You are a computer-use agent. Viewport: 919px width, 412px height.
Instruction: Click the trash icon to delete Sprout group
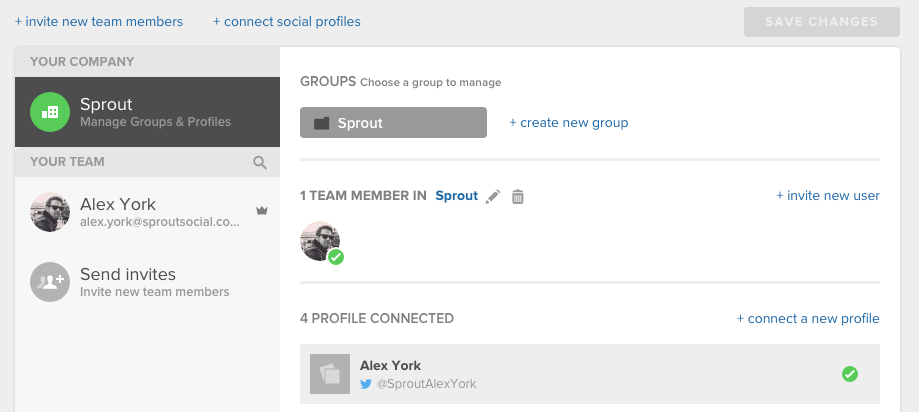pyautogui.click(x=518, y=196)
